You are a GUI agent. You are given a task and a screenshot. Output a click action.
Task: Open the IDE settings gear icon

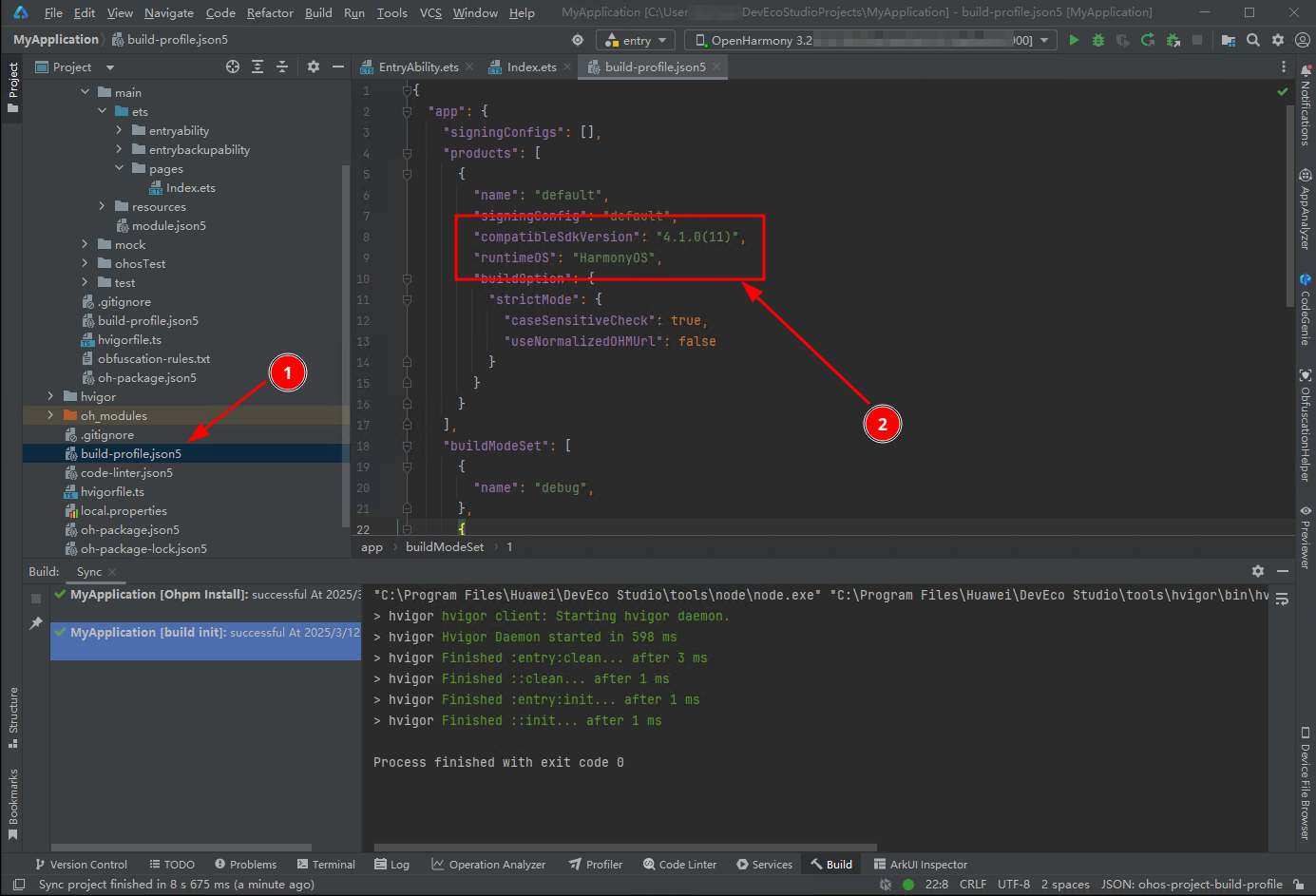tap(1278, 40)
